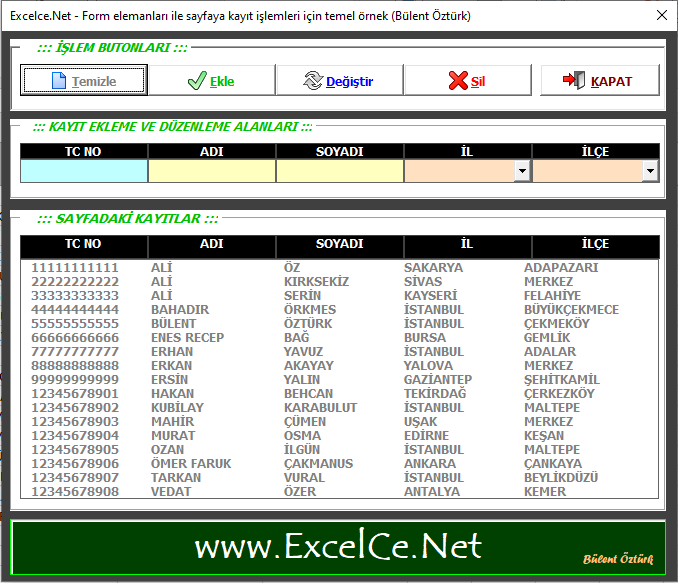678x583 pixels.
Task: Click the Ekle button label
Action: point(222,81)
